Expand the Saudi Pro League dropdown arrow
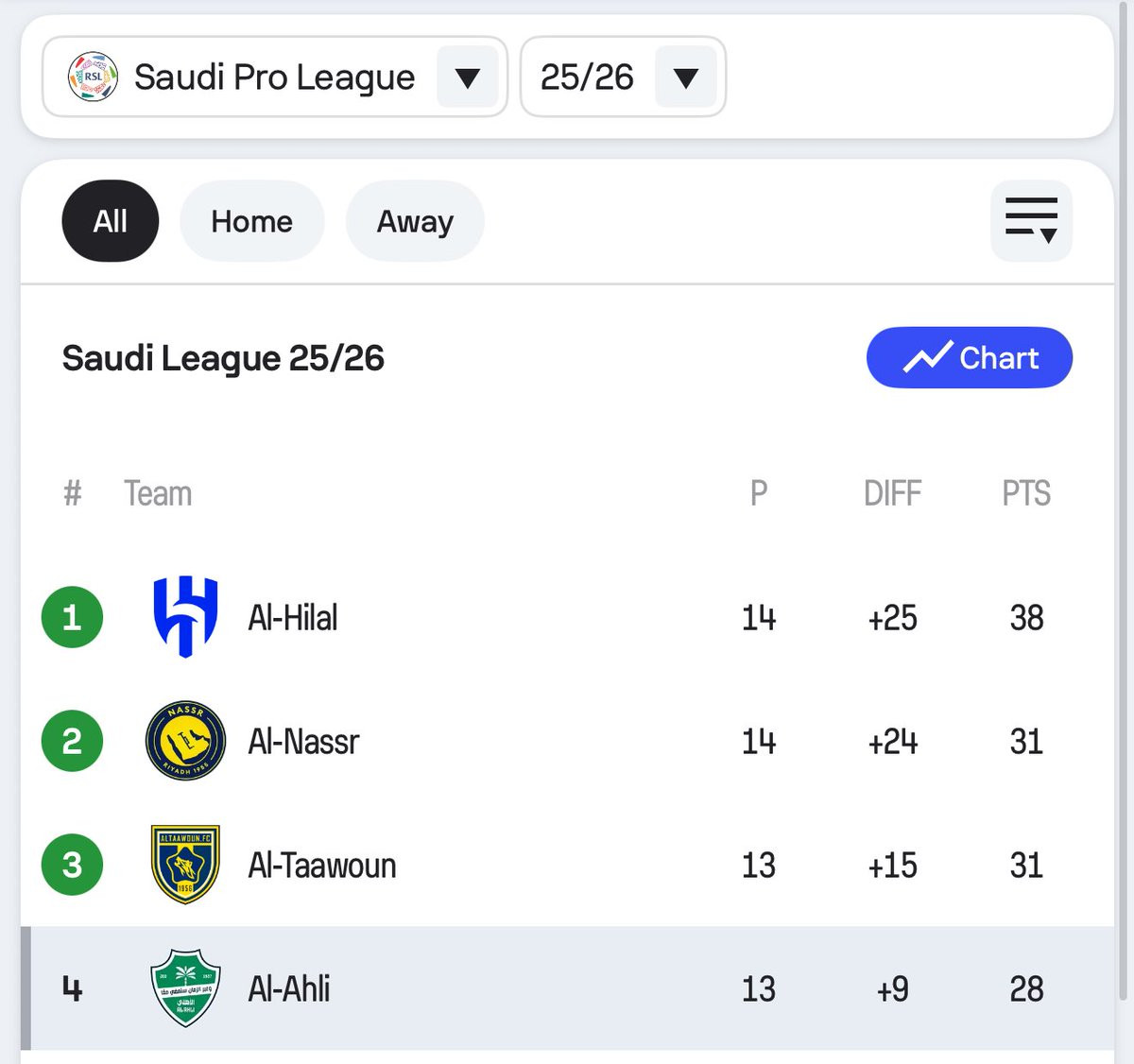This screenshot has width=1134, height=1064. click(468, 77)
